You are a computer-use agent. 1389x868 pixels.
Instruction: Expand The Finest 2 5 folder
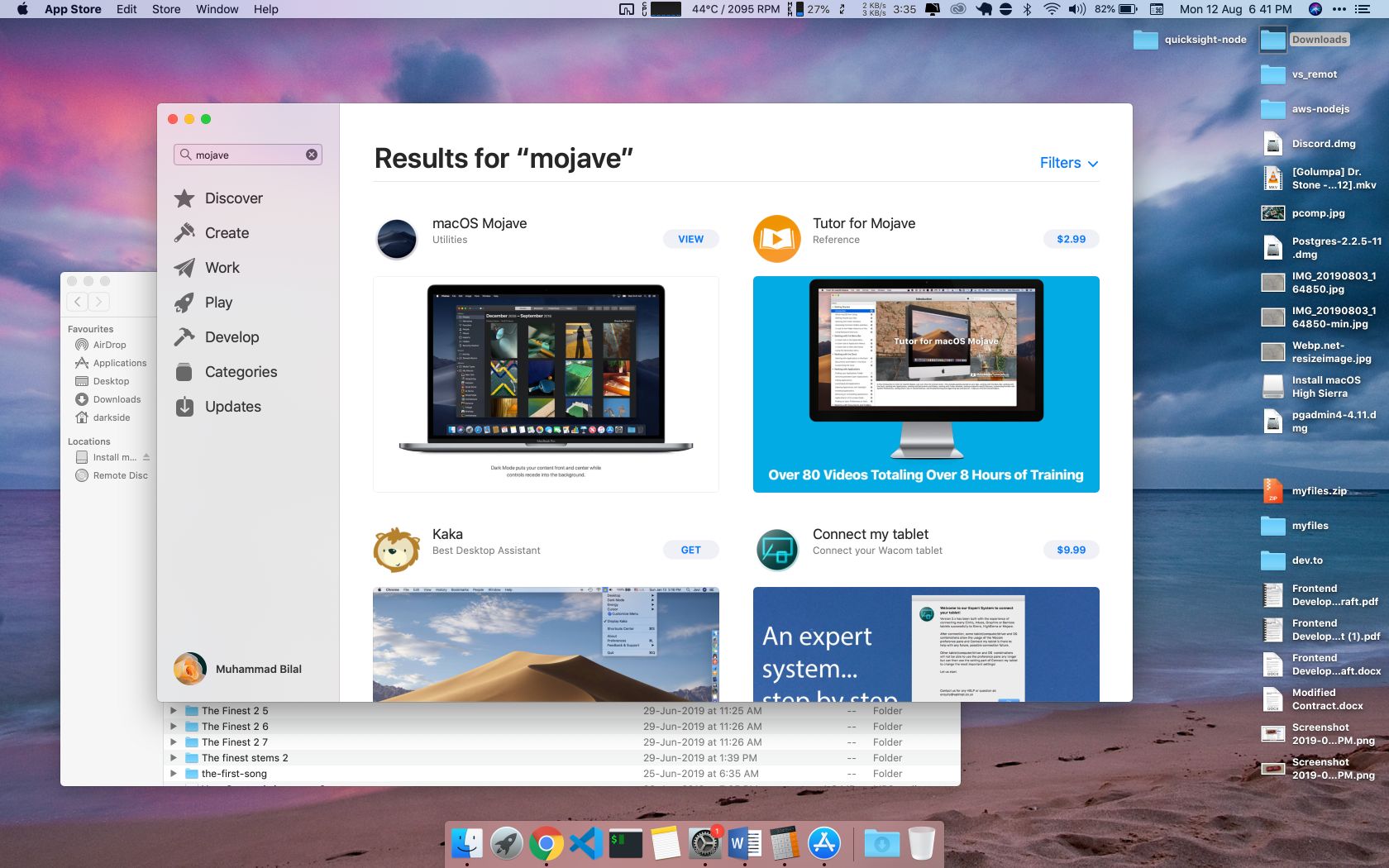click(174, 711)
